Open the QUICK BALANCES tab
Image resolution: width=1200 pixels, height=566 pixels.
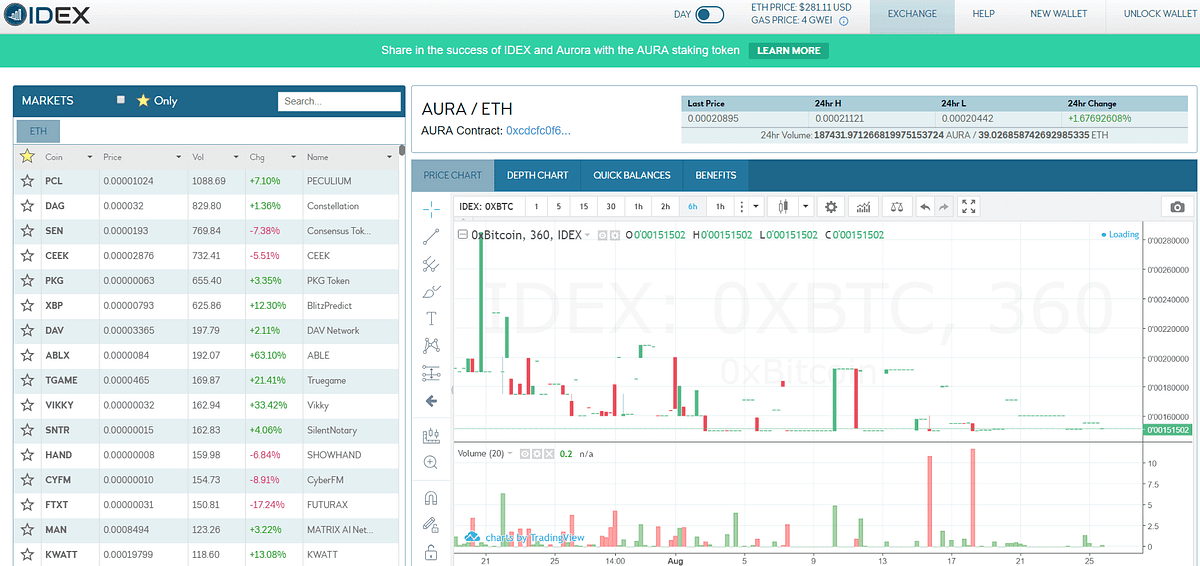click(x=632, y=175)
